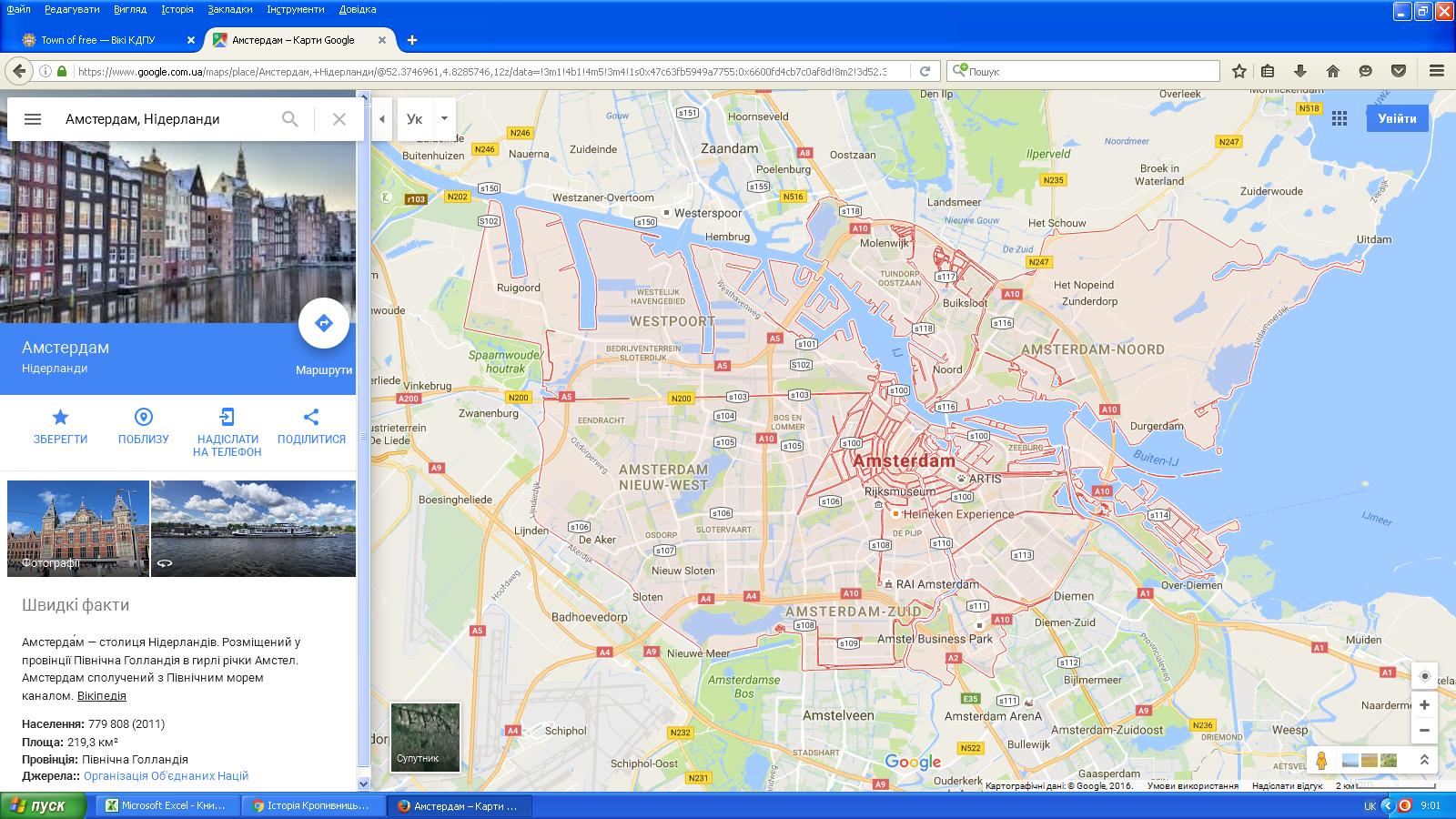Click the ARTIS zoo marker
1456x819 pixels.
tap(962, 477)
